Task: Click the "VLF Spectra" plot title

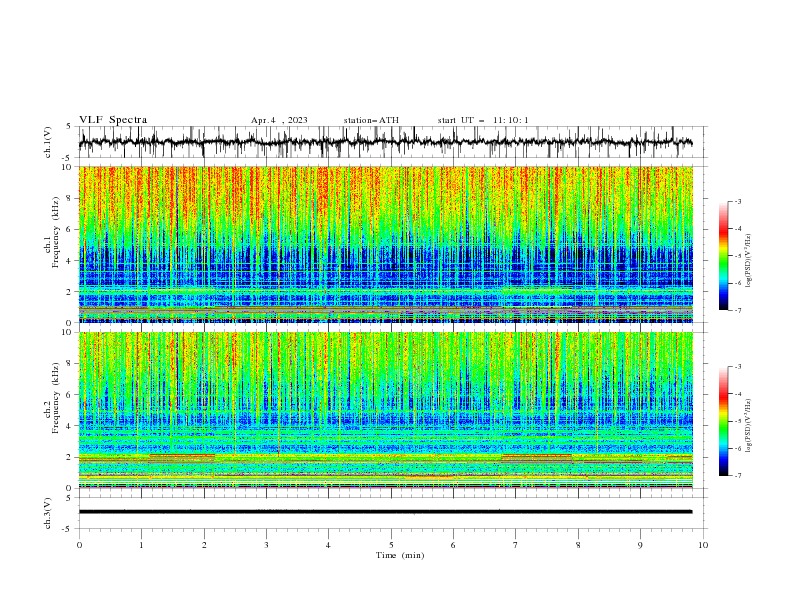Action: (x=113, y=120)
